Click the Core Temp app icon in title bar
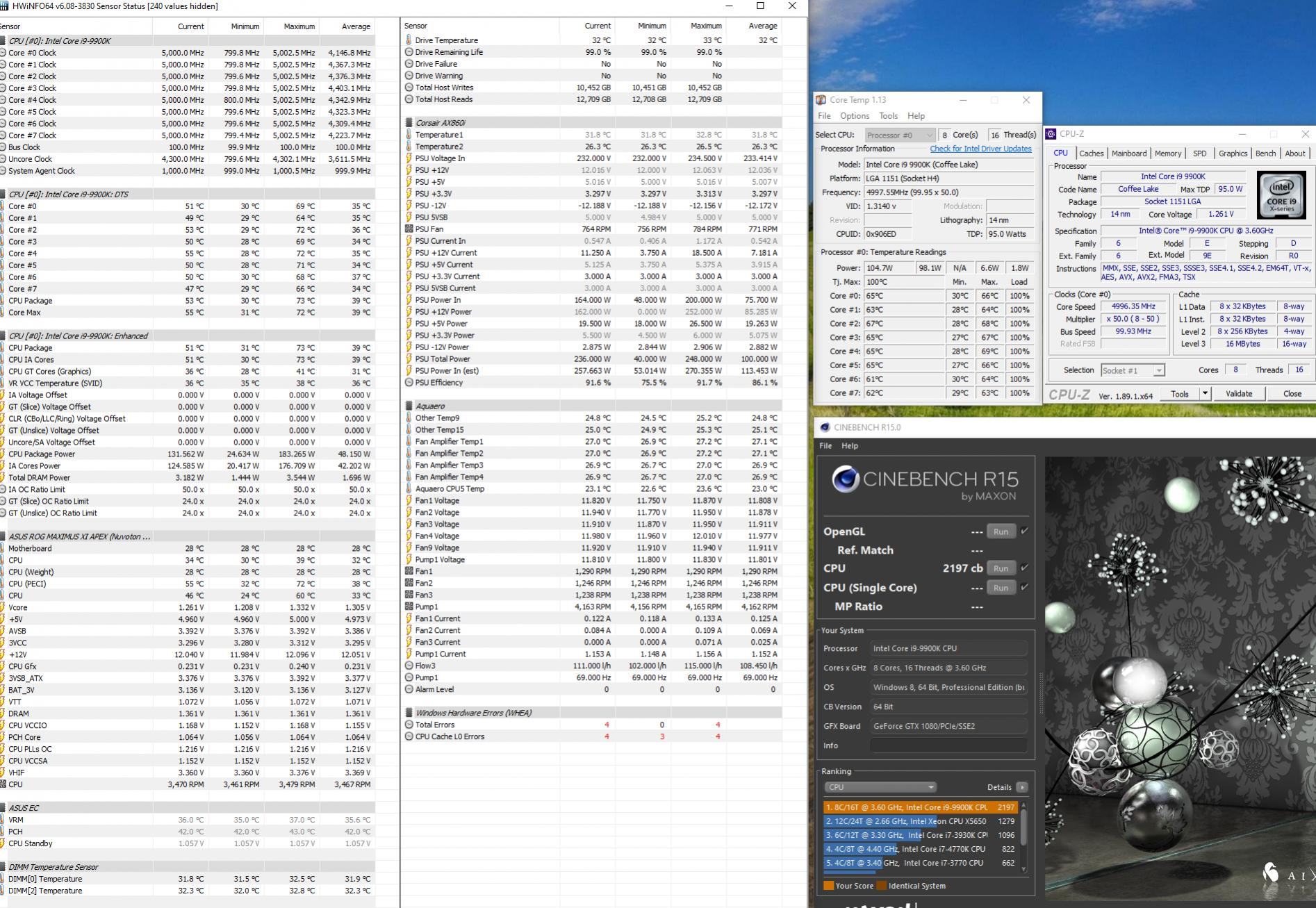The image size is (1316, 908). [x=821, y=100]
